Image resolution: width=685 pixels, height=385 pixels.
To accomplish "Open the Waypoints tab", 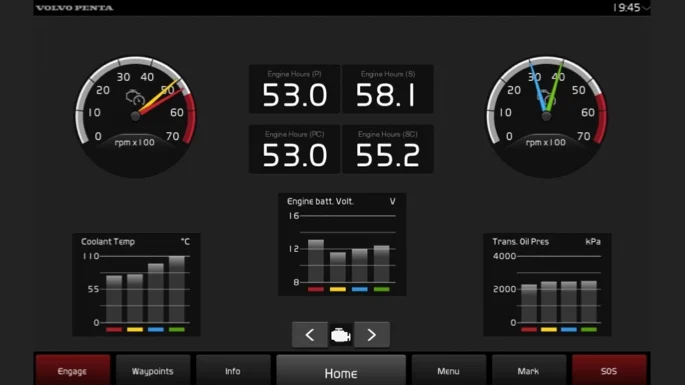I will (x=153, y=371).
